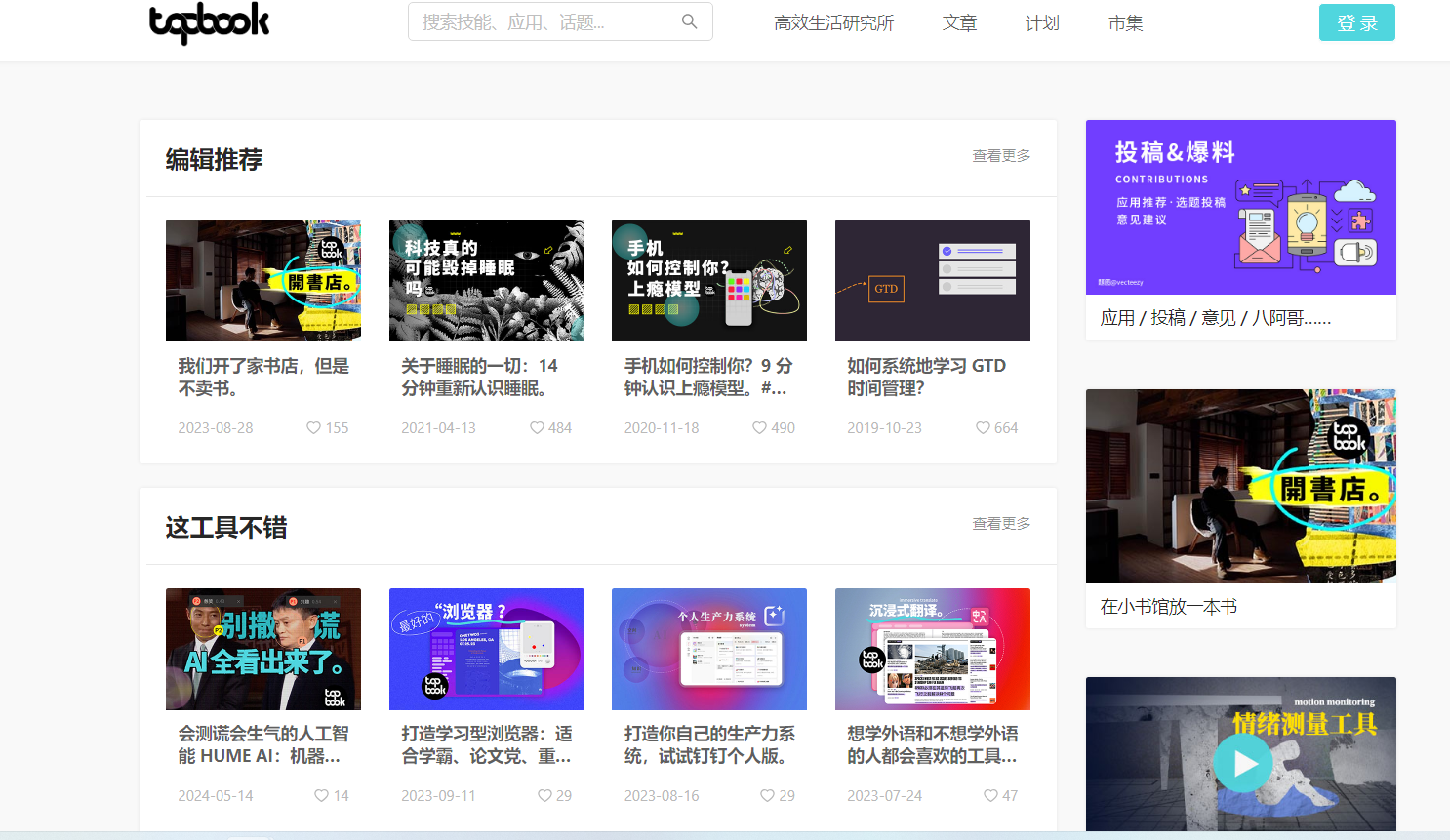Click in the search input field
This screenshot has height=840, width=1450.
pyautogui.click(x=560, y=21)
